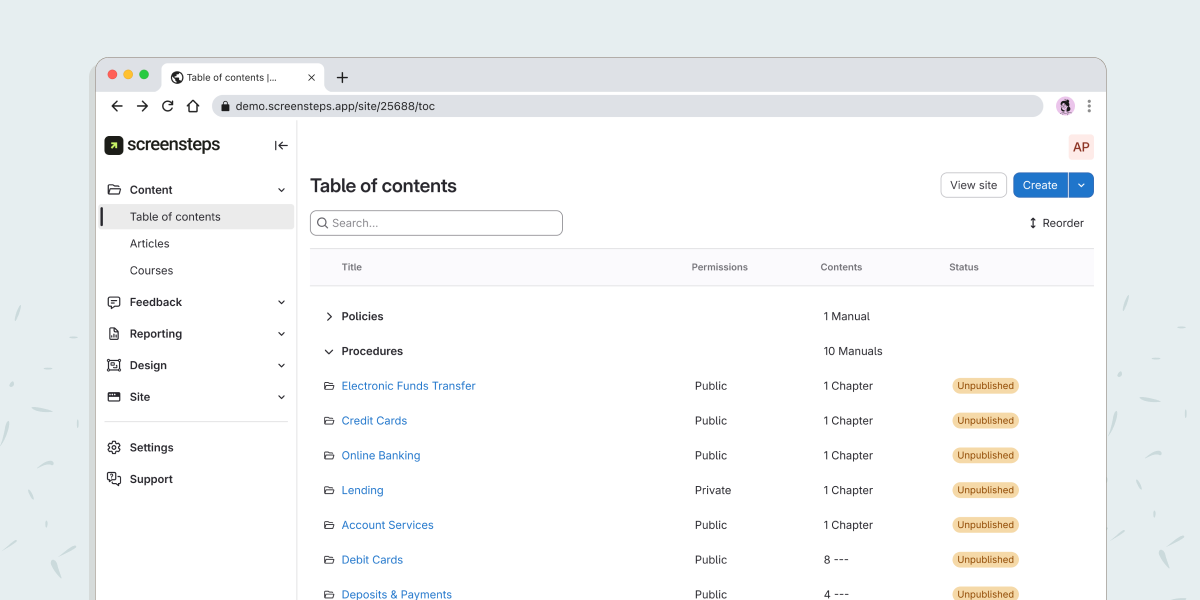Open the Credit Cards manual link

coord(374,421)
